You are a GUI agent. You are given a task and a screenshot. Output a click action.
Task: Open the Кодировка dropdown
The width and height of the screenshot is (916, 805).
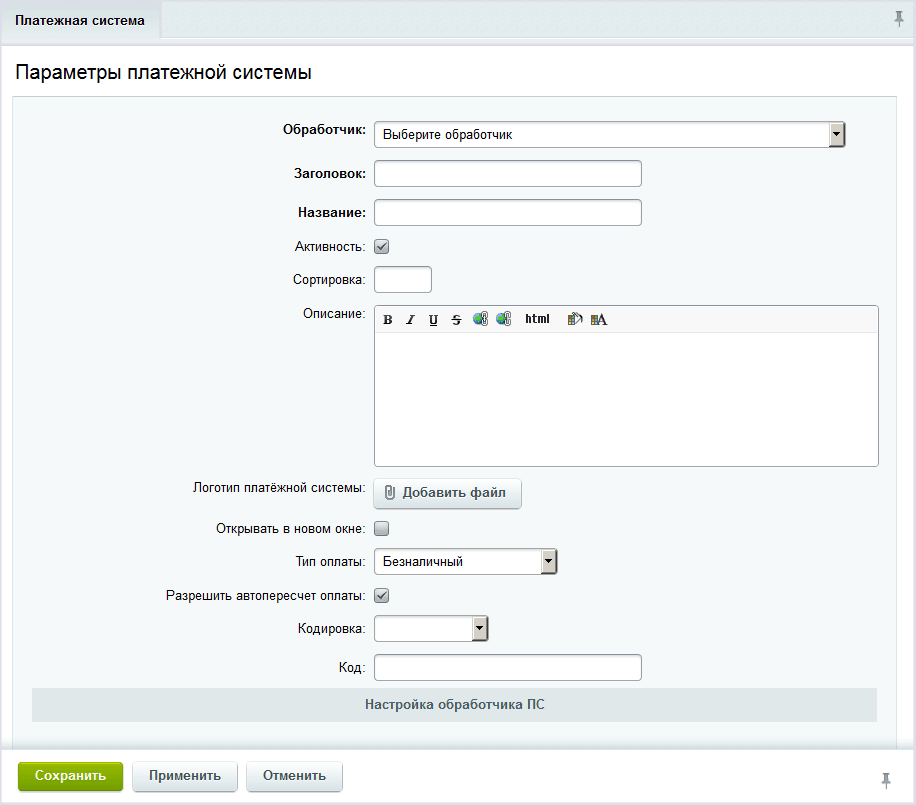pyautogui.click(x=431, y=628)
